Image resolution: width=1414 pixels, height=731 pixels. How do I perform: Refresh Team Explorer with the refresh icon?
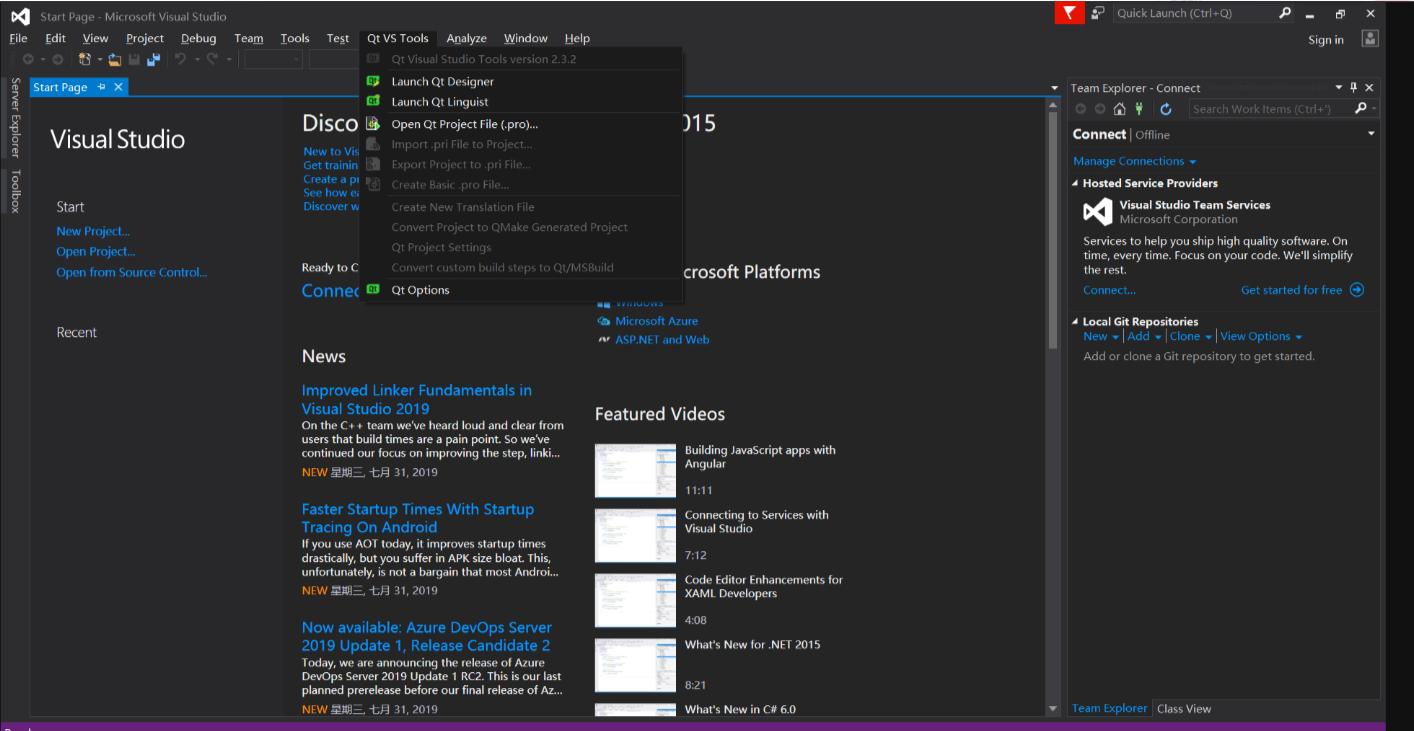click(x=1165, y=109)
